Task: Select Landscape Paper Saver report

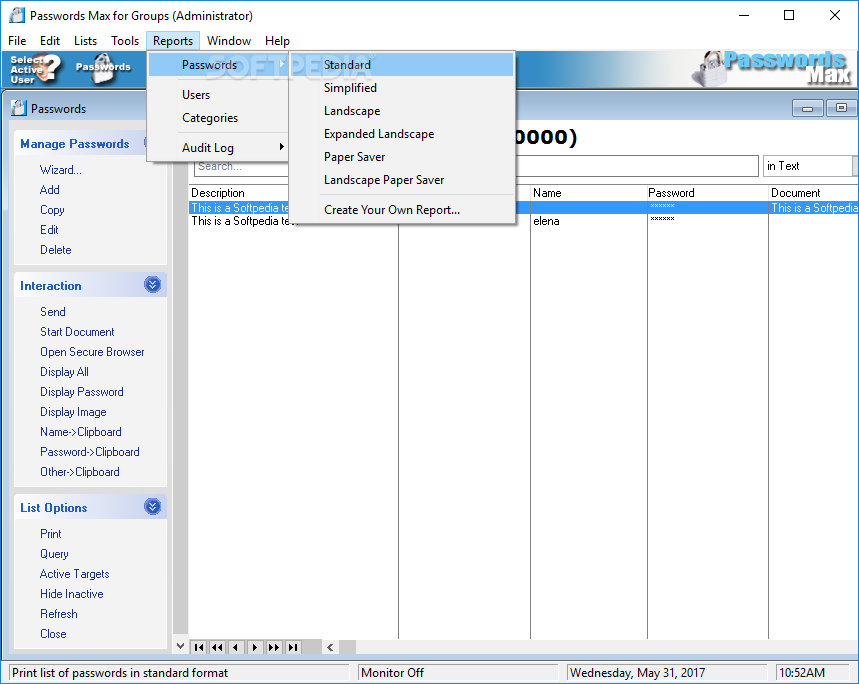Action: [x=402, y=180]
